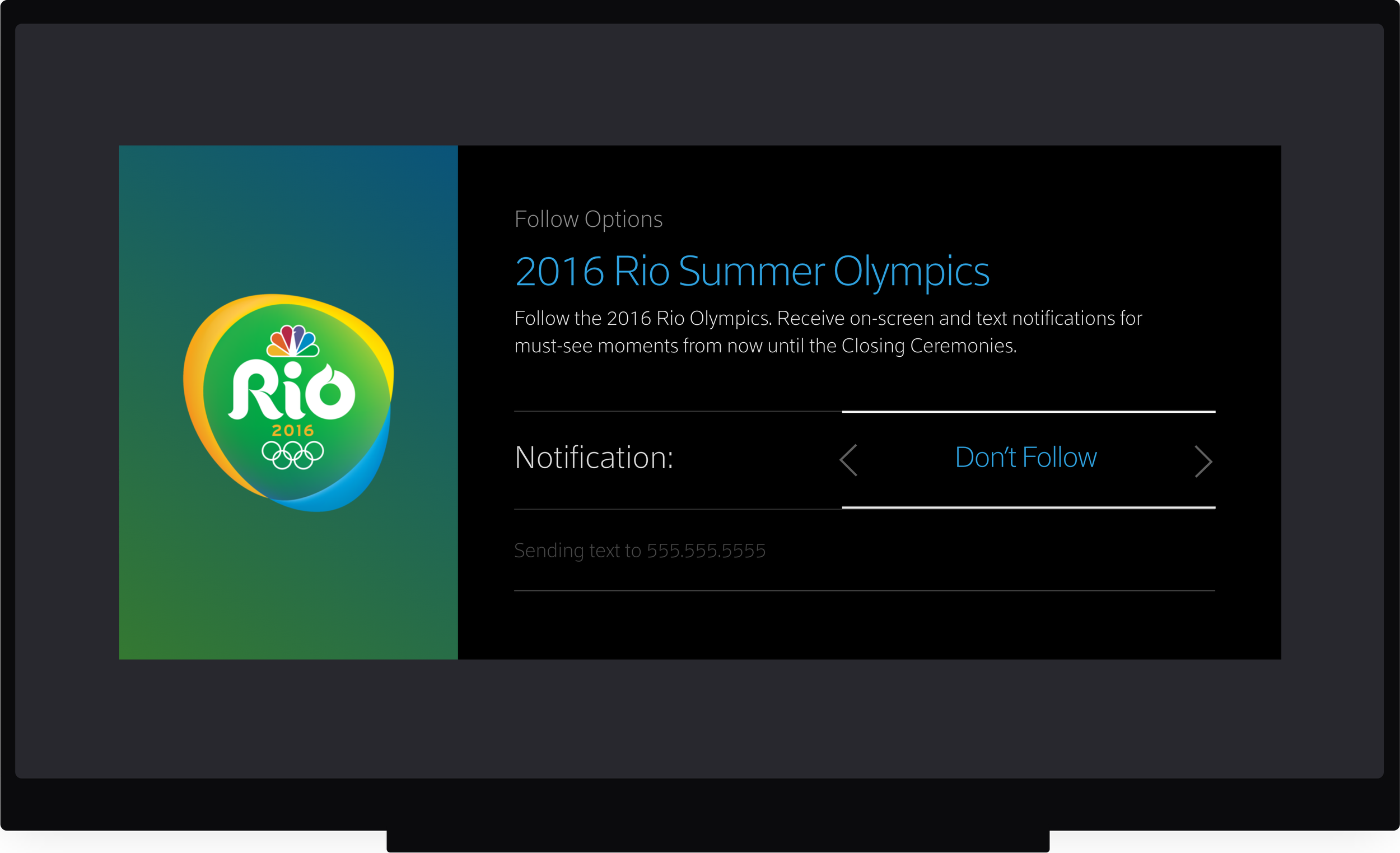This screenshot has width=1400, height=853.
Task: Click the right chevron arrow beside Don't Follow
Action: (1203, 461)
